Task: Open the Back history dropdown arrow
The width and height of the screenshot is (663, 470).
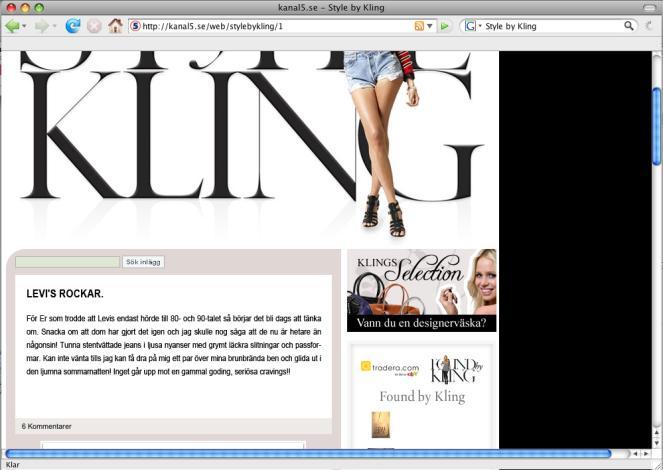Action: (25, 26)
